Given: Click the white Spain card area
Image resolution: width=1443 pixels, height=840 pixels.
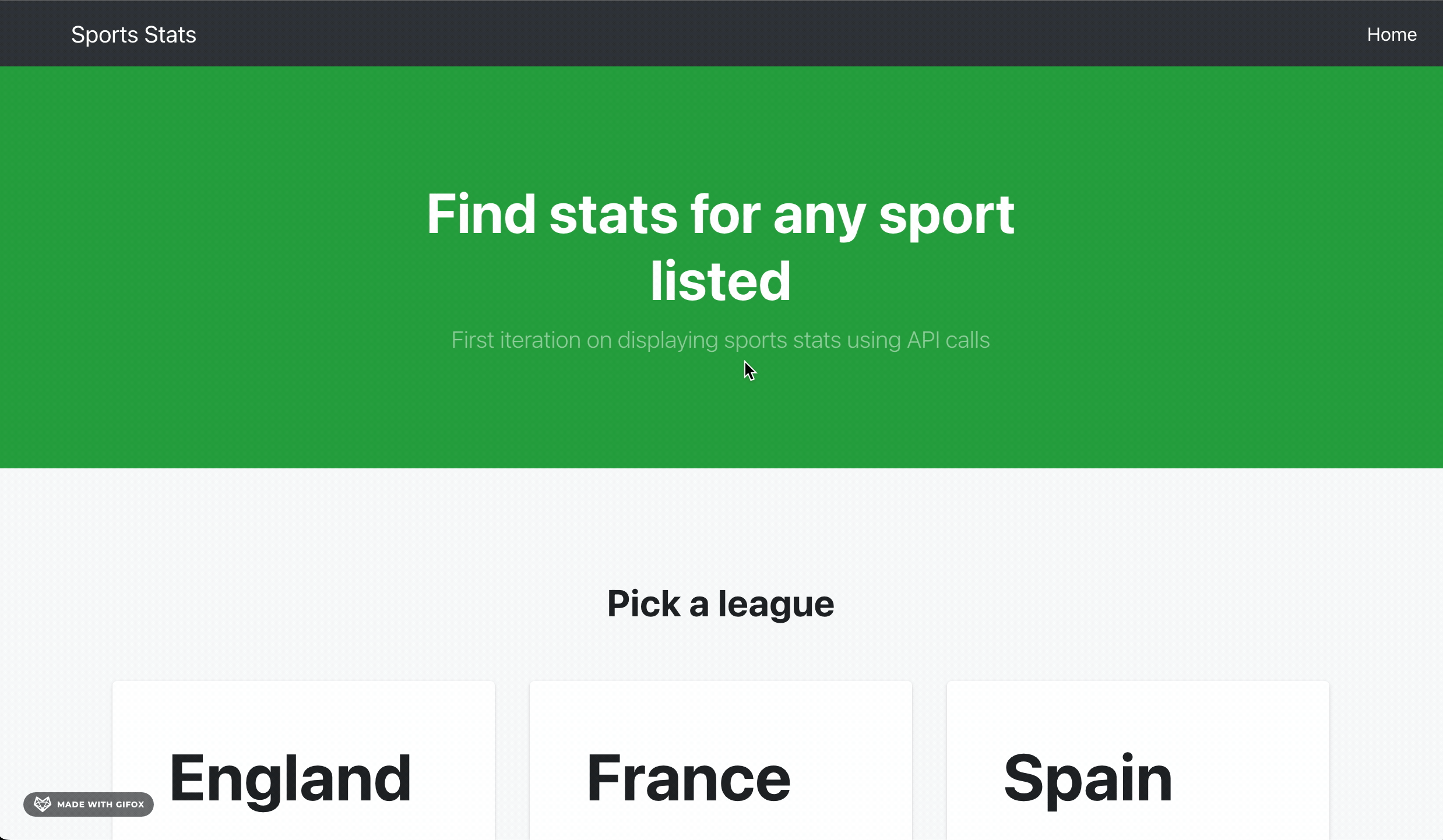Looking at the screenshot, I should click(x=1136, y=717).
